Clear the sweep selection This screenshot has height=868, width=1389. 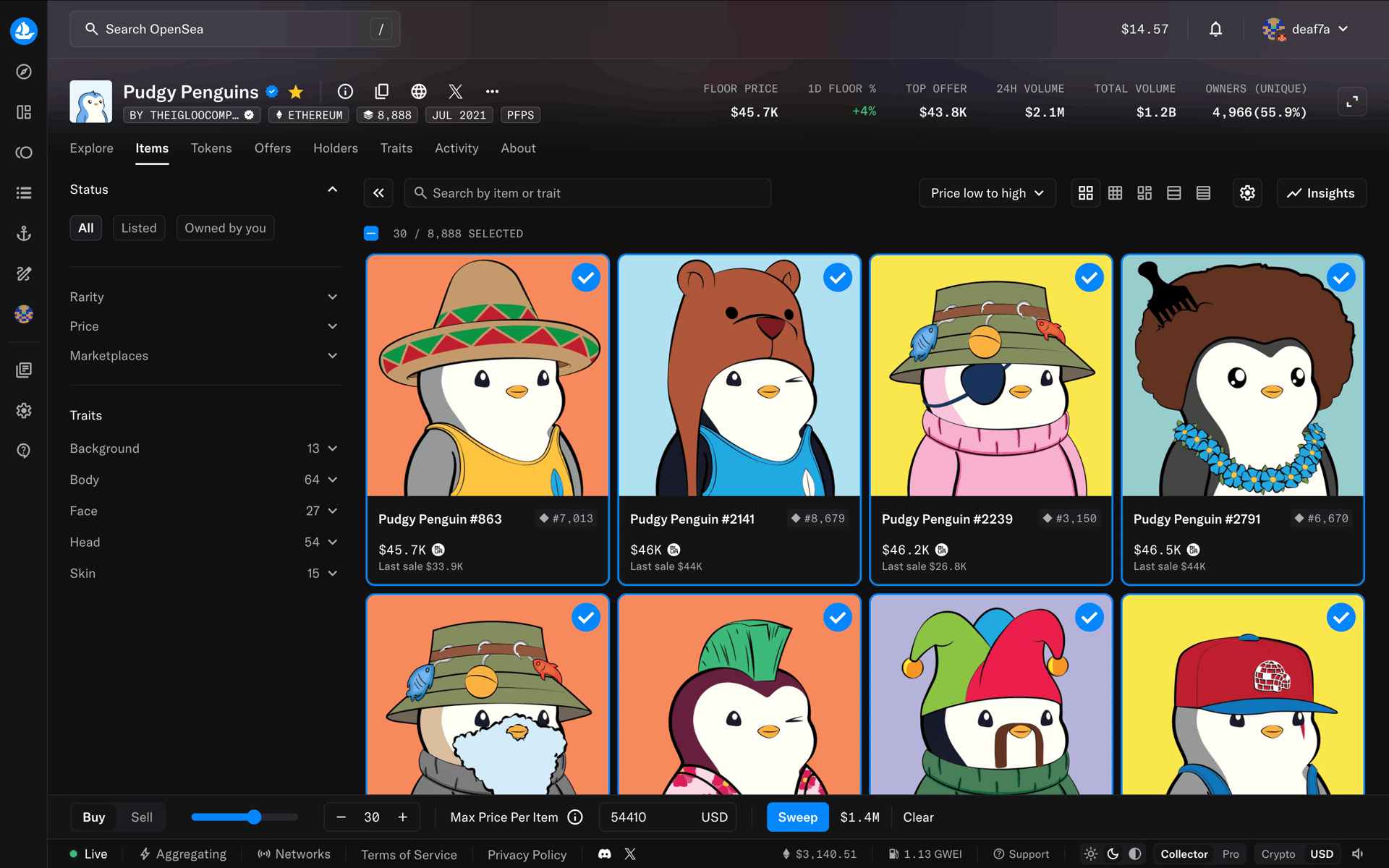tap(918, 817)
